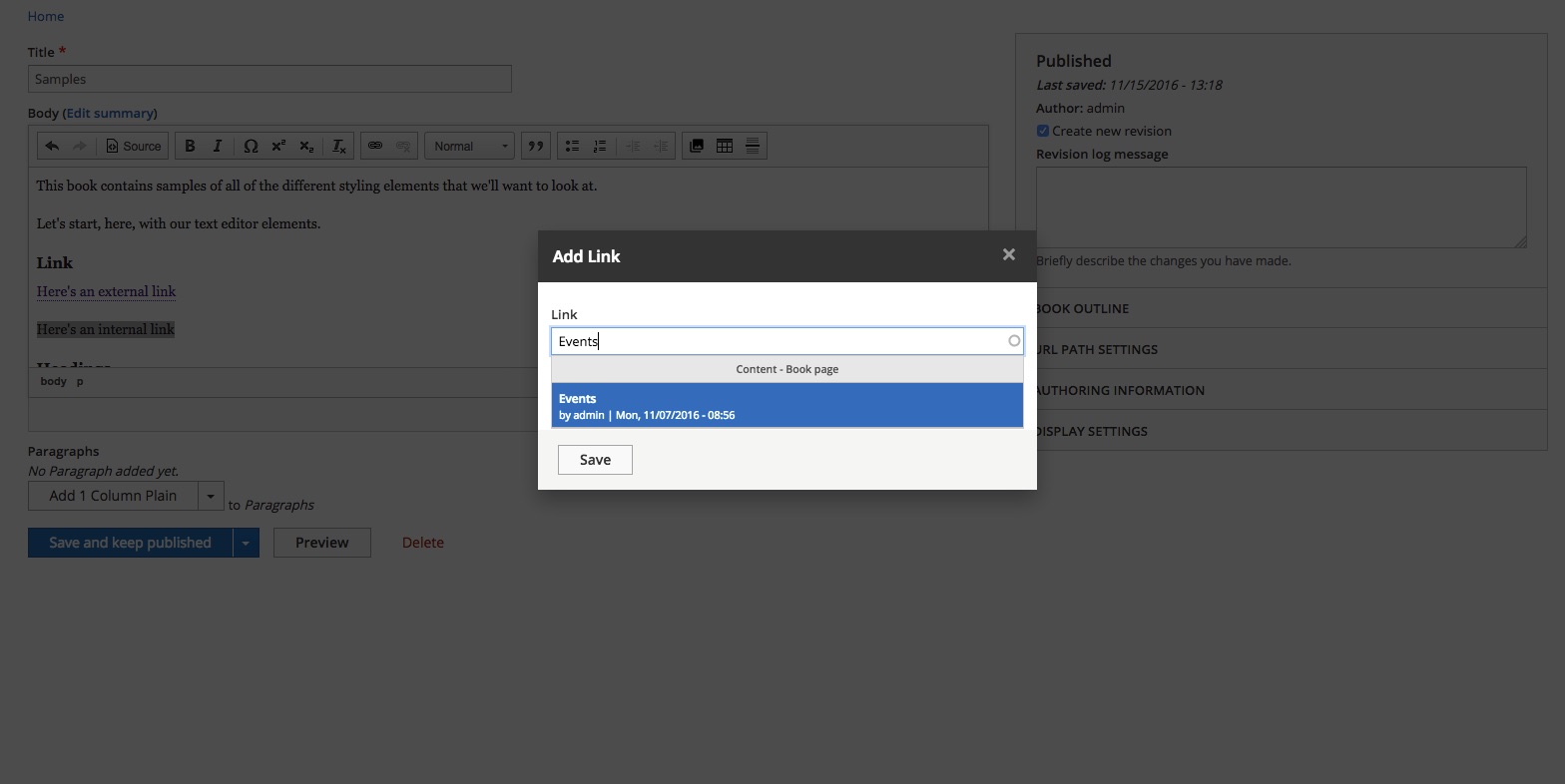Close the Add Link dialog
This screenshot has height=784, width=1565.
pos(1008,255)
